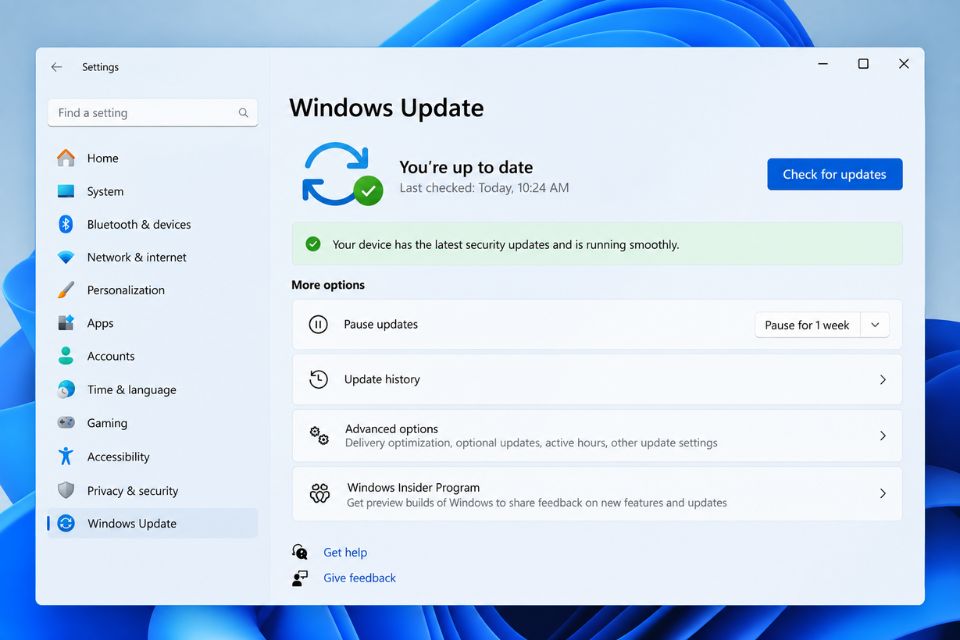The image size is (960, 640).
Task: Click Get preview builds description text
Action: click(x=537, y=503)
